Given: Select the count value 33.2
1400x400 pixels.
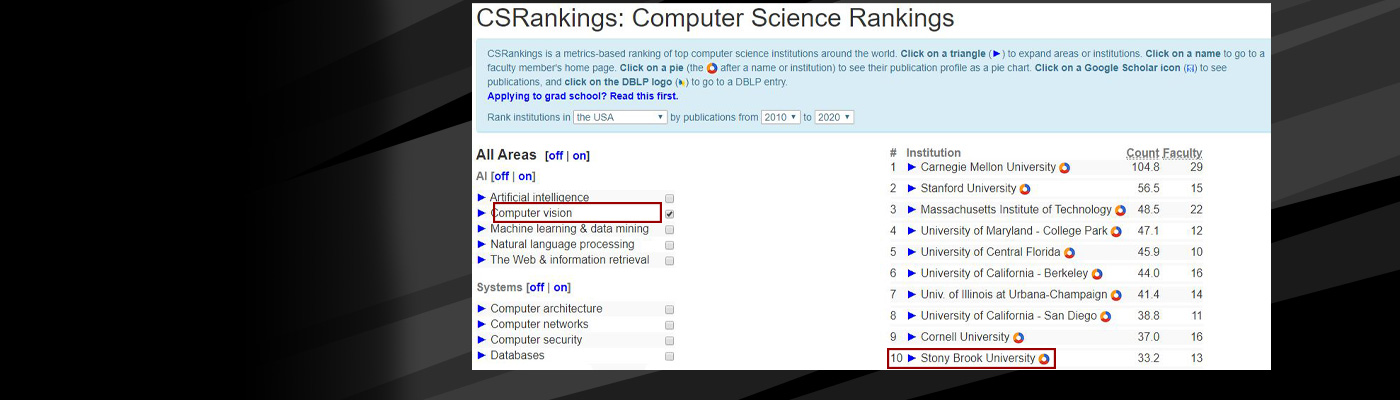Looking at the screenshot, I should 1148,358.
